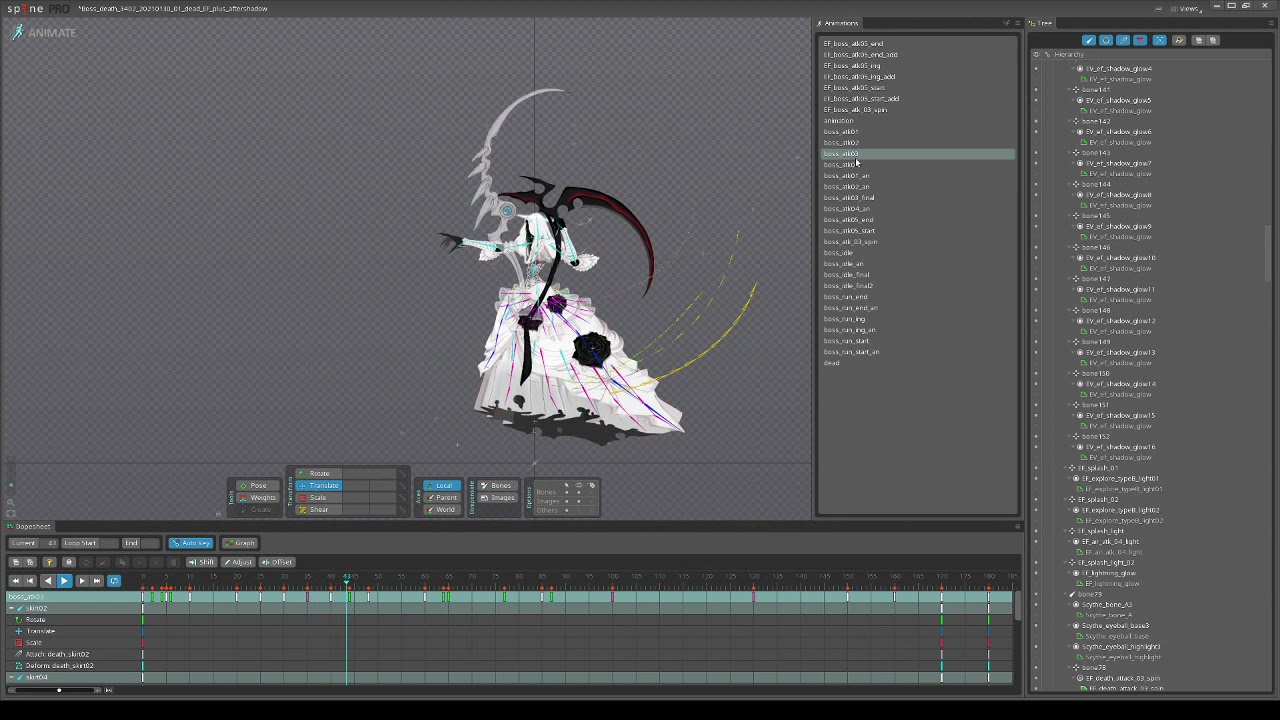The image size is (1280, 720).
Task: Switch to the Animations tab
Action: [x=839, y=23]
